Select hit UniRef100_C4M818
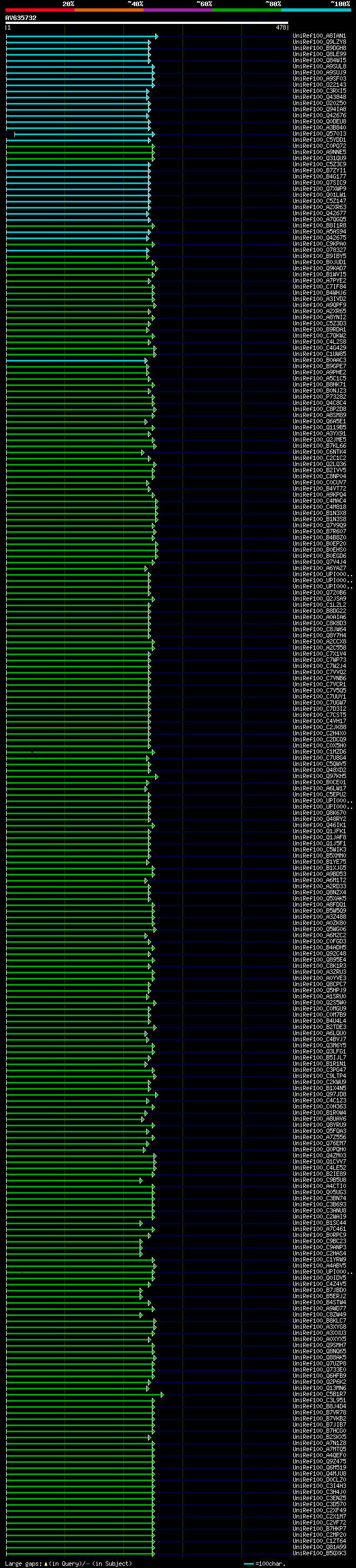Screen dimensions: 356x1568 point(319,507)
